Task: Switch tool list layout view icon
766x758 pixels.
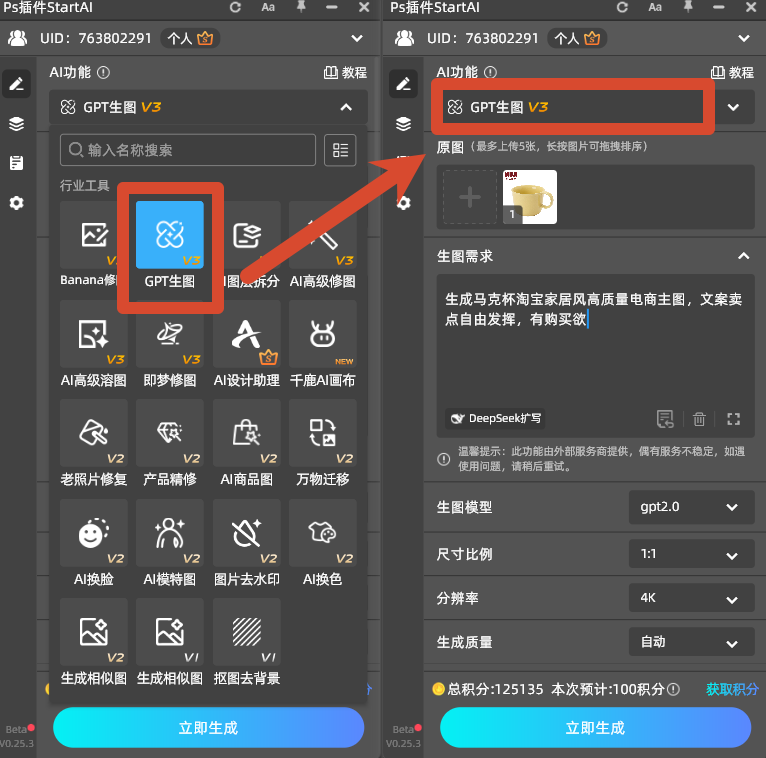Action: click(340, 150)
